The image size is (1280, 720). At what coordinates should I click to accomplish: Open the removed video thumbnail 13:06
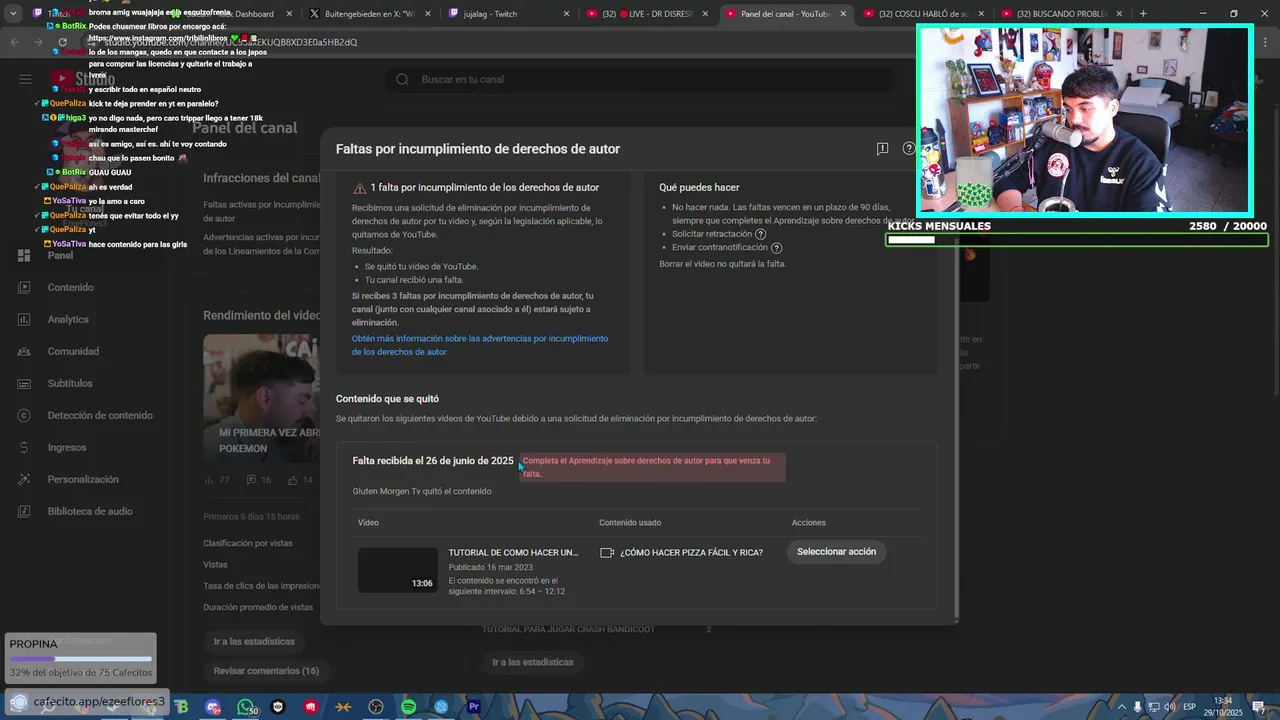[398, 570]
